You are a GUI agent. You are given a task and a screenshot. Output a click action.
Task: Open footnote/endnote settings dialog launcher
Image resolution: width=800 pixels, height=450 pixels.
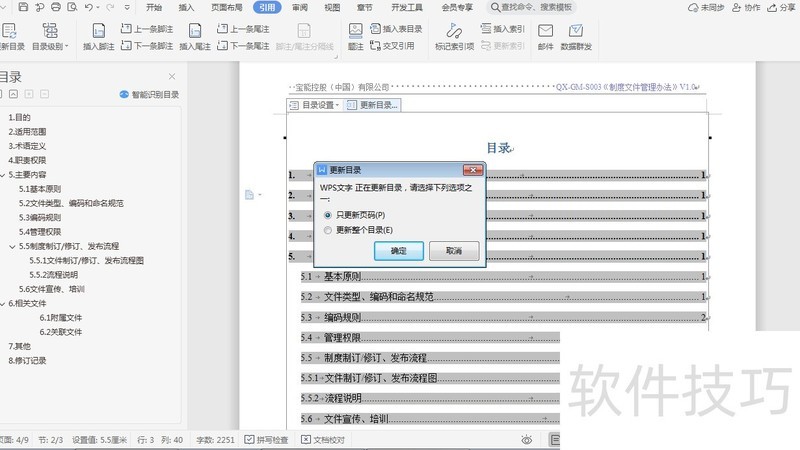(x=336, y=57)
